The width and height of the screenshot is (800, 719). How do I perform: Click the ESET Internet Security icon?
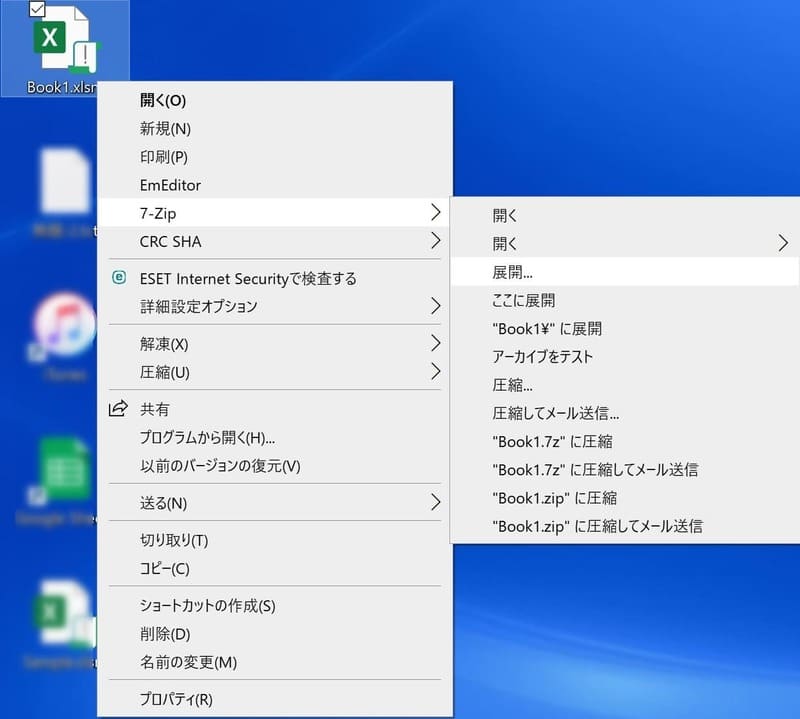[x=119, y=278]
